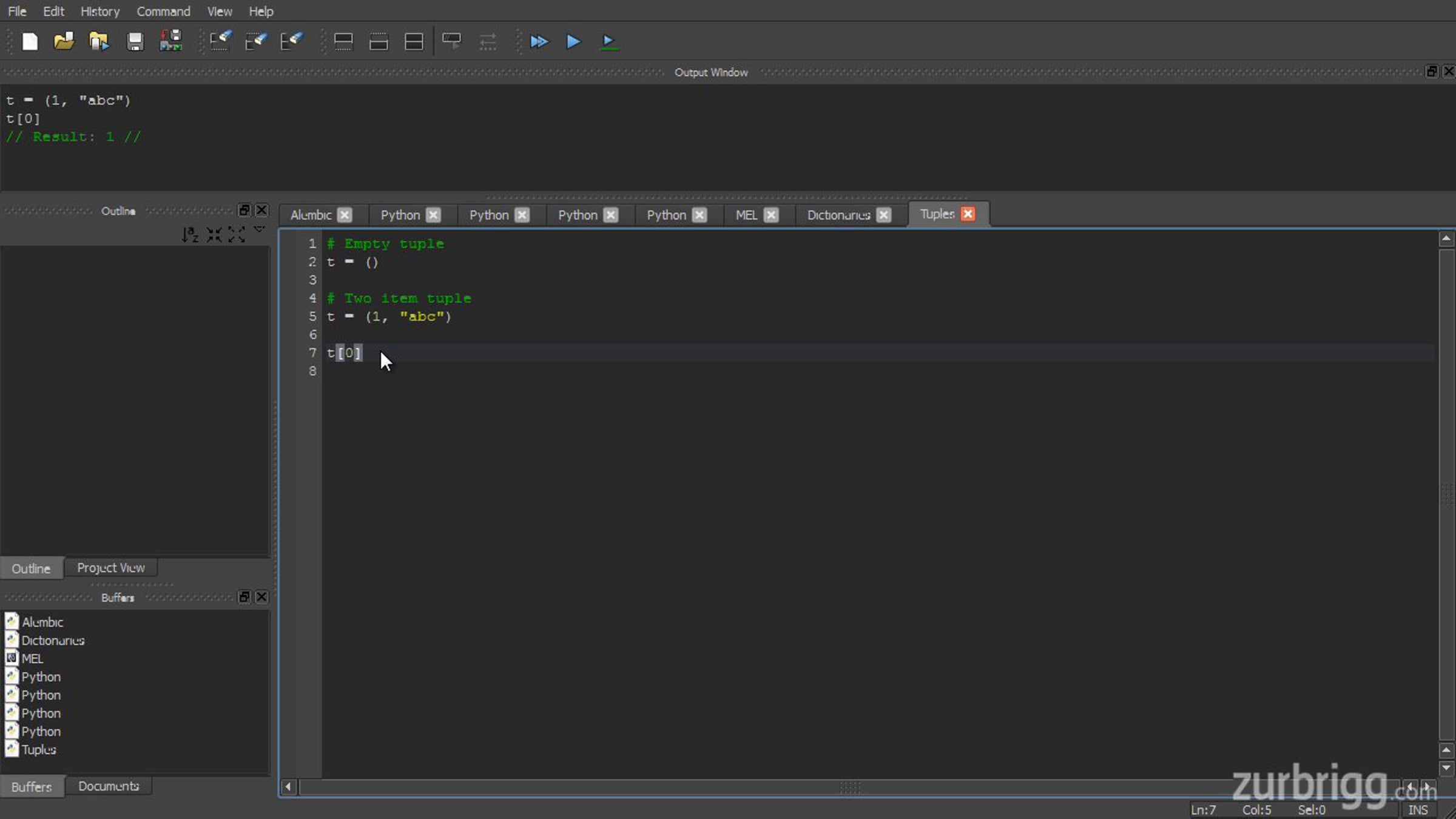Expand all outline items icon
1456x819 pixels.
[x=237, y=234]
